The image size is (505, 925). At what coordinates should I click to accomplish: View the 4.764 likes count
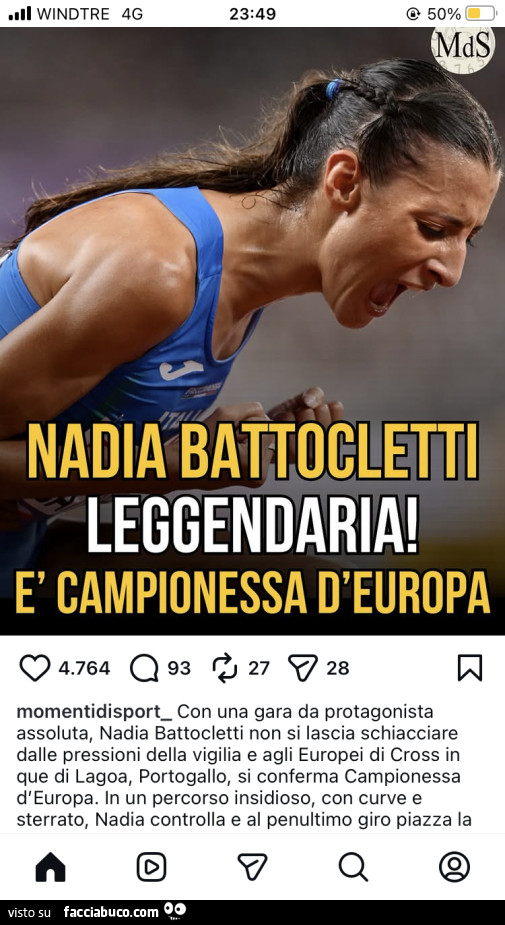click(x=84, y=668)
